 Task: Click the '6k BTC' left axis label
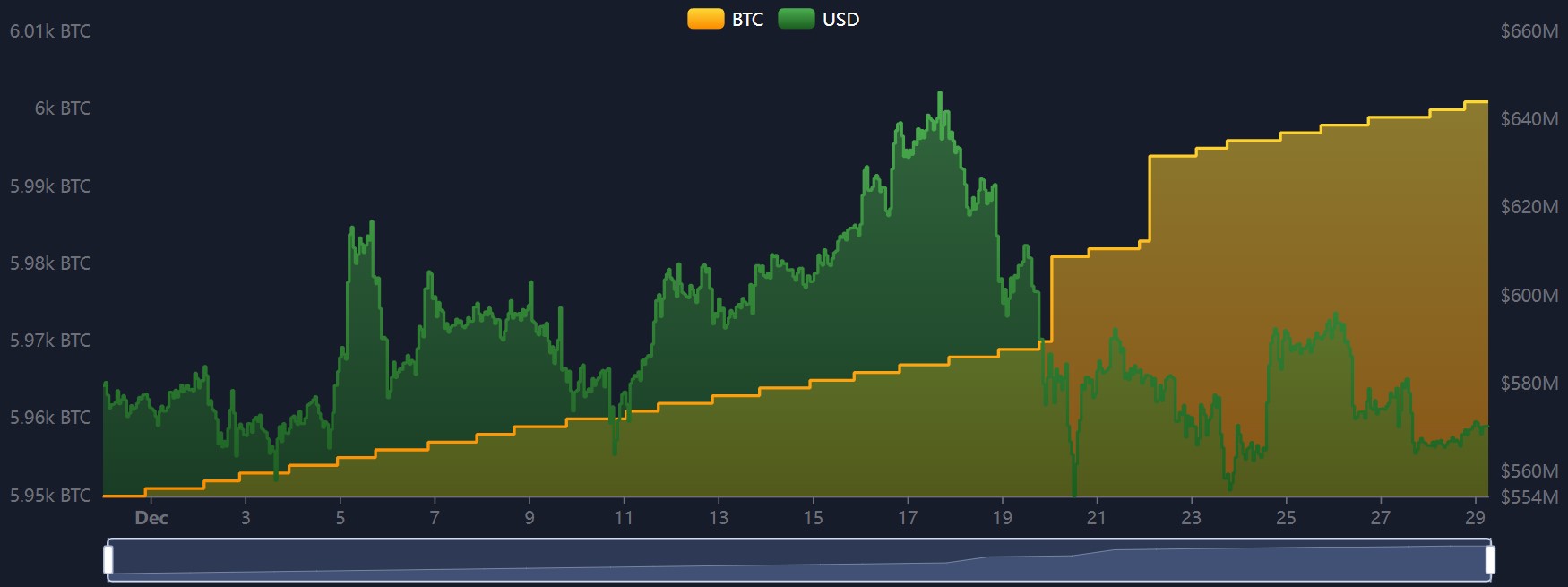(x=63, y=108)
